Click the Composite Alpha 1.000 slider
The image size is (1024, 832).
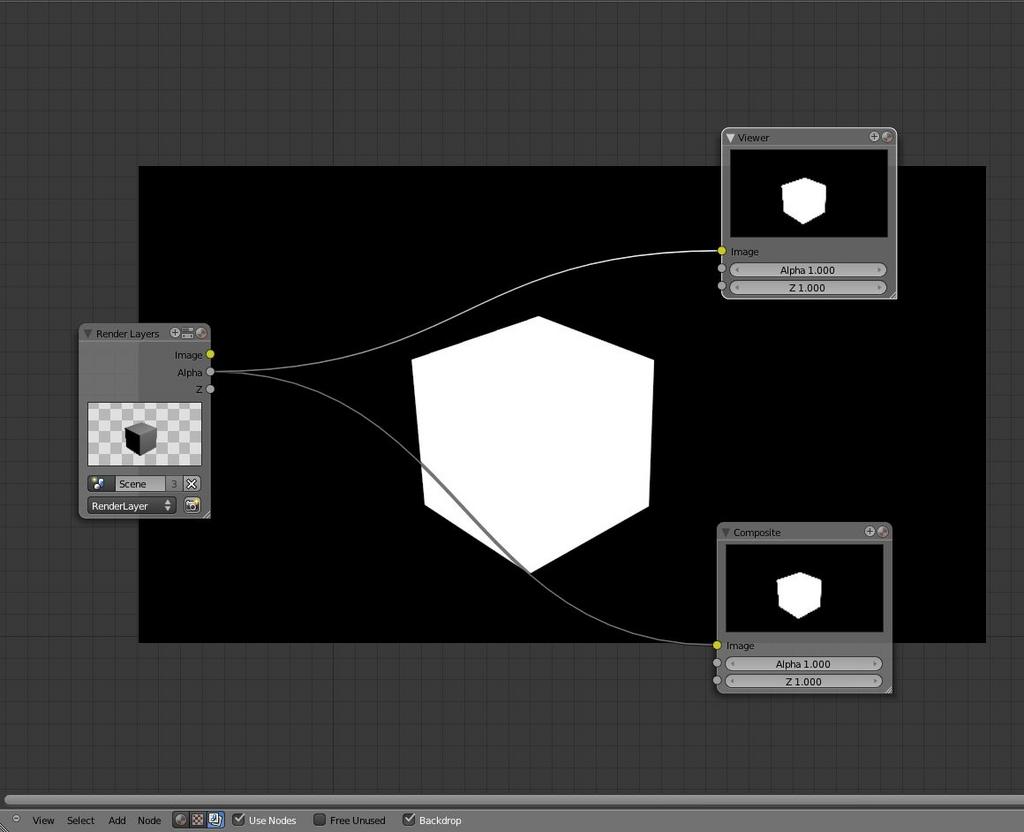pos(803,664)
